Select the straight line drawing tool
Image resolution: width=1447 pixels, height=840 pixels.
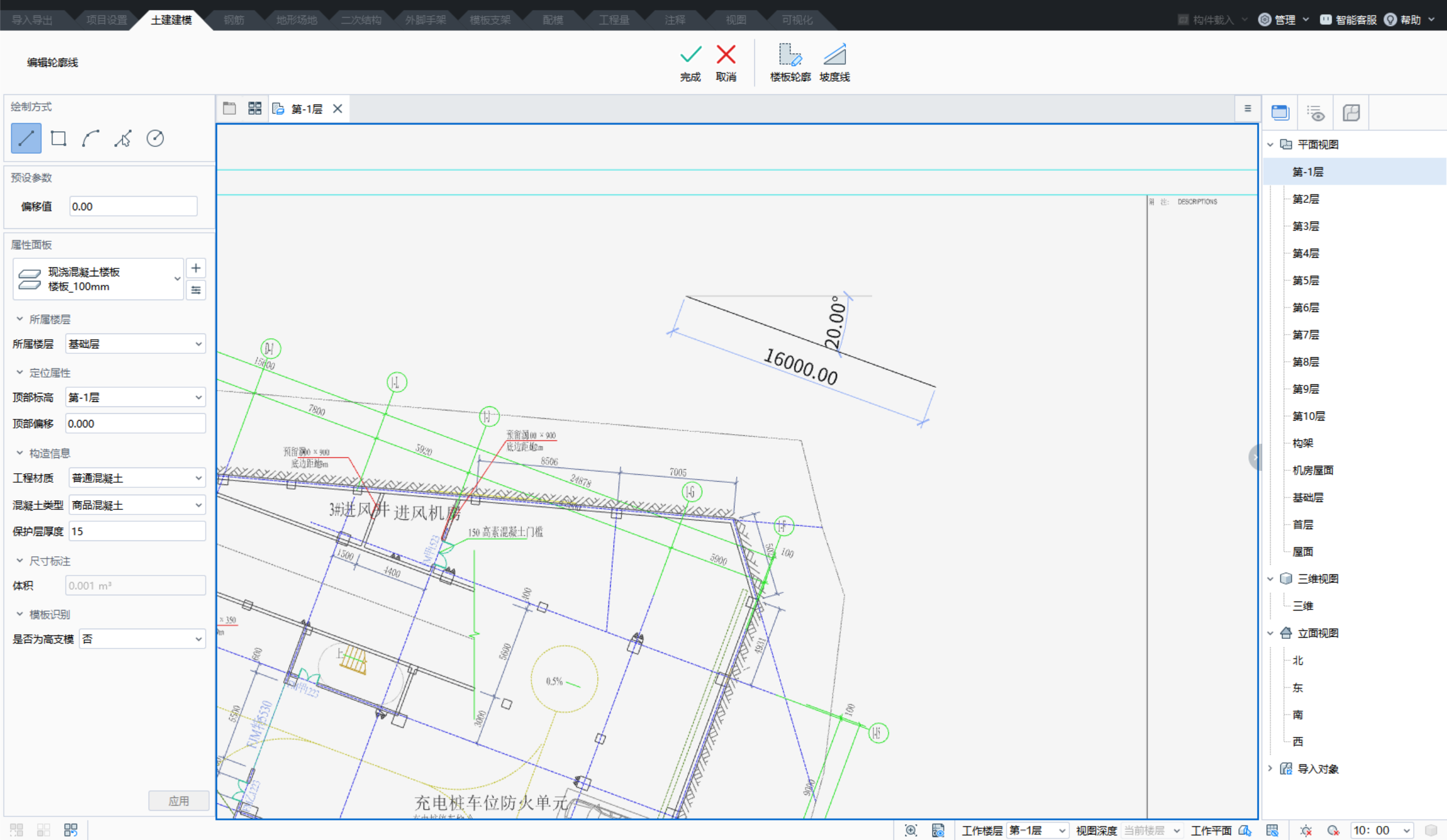[26, 138]
